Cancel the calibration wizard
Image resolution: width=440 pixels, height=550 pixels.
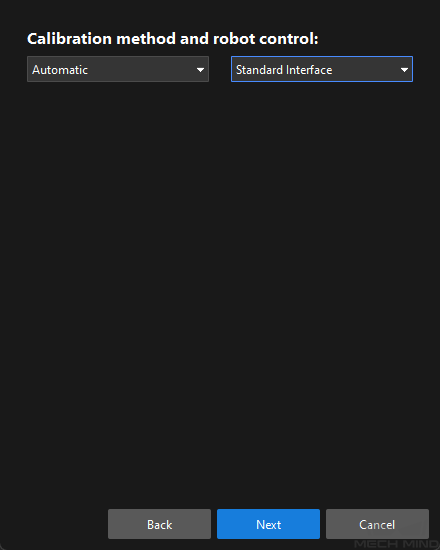(377, 524)
